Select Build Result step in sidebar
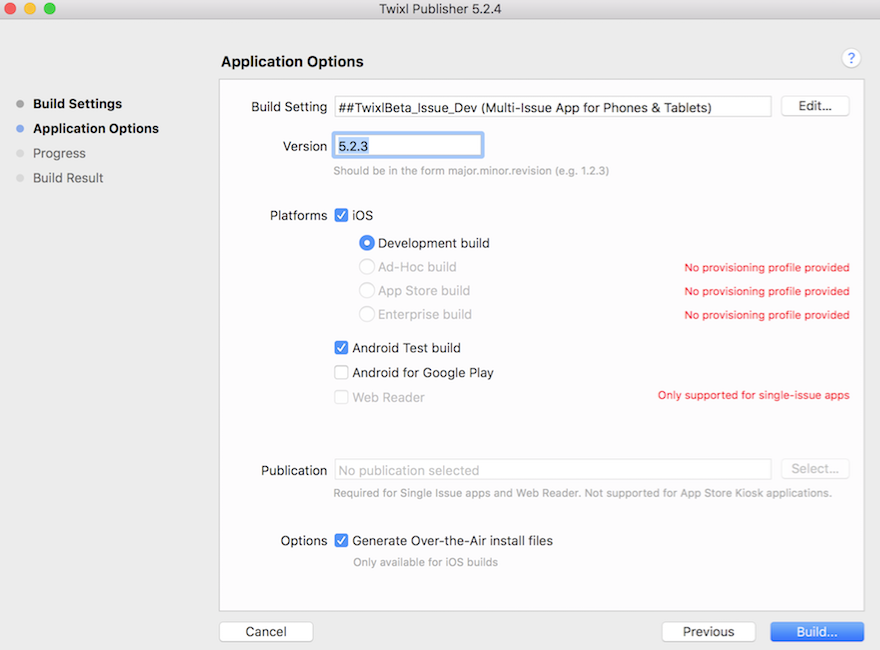Image resolution: width=880 pixels, height=650 pixels. pos(68,178)
